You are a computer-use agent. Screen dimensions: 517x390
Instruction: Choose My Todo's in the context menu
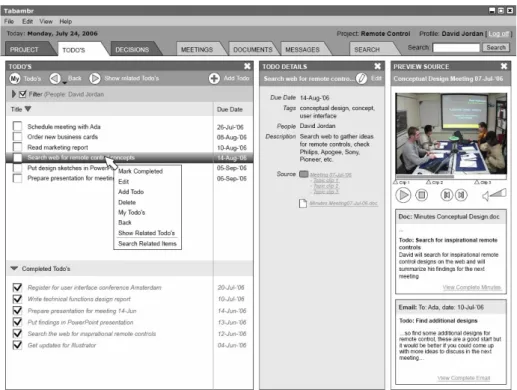[132, 212]
